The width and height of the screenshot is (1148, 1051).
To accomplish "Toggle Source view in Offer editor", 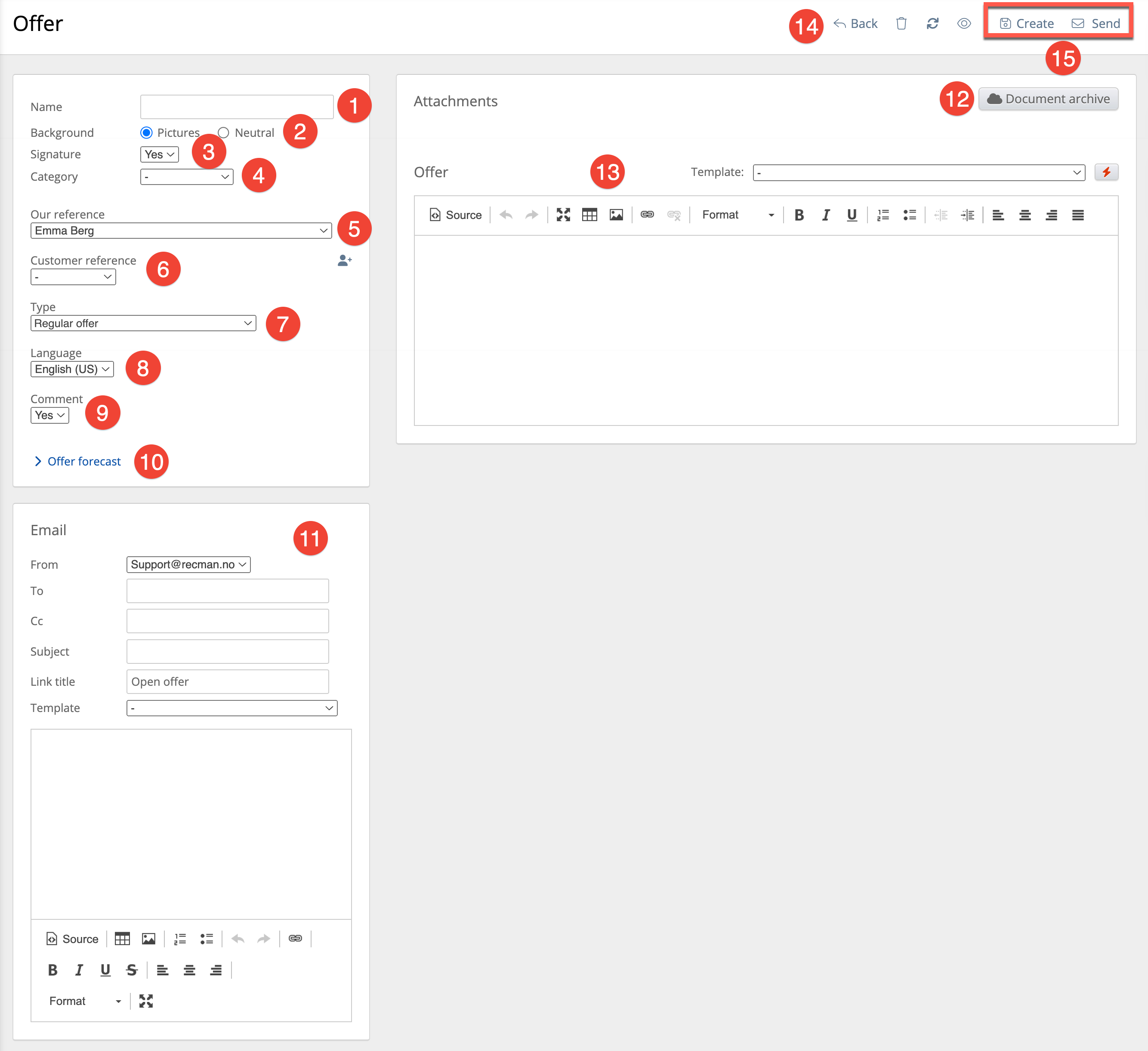I will pyautogui.click(x=456, y=215).
